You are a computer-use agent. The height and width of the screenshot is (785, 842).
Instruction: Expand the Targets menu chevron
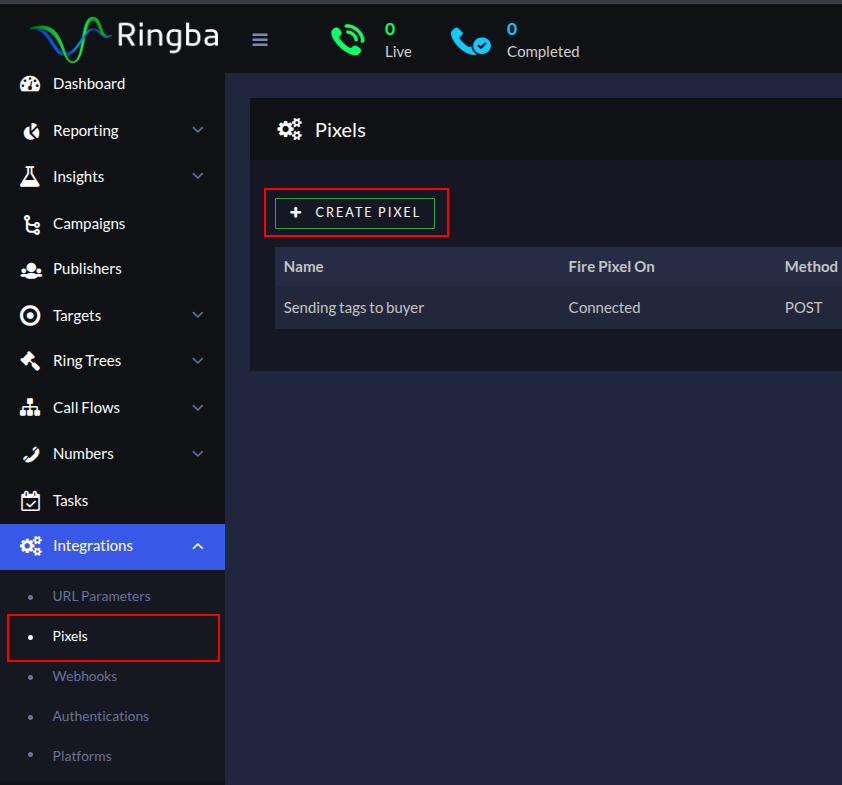pos(198,315)
